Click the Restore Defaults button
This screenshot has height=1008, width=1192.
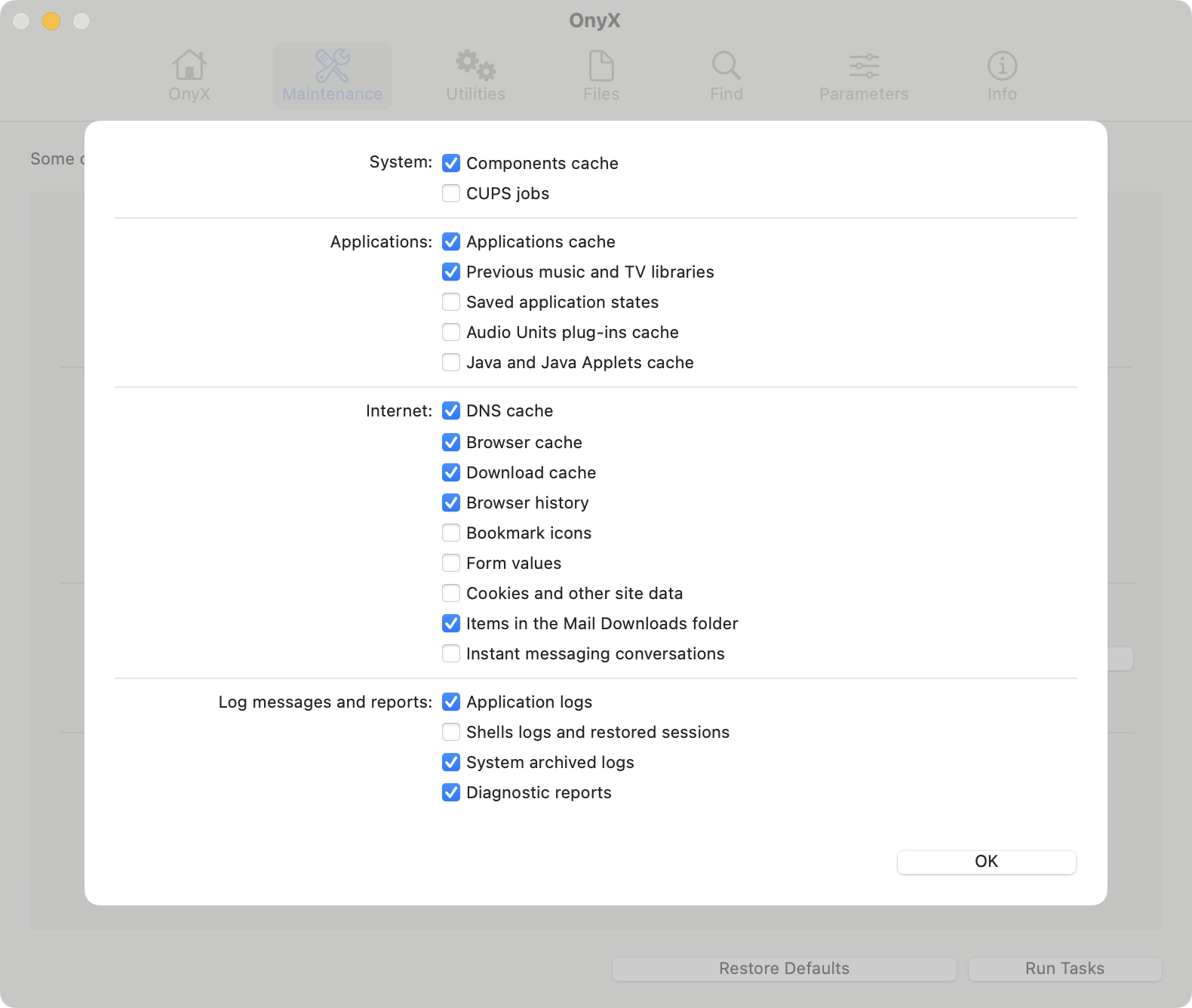[x=785, y=969]
